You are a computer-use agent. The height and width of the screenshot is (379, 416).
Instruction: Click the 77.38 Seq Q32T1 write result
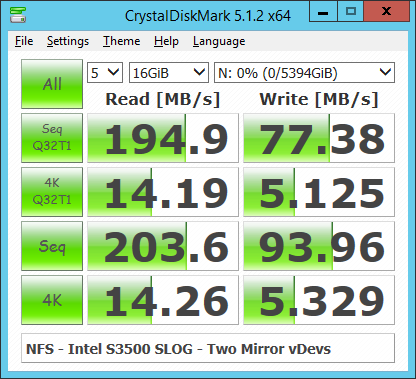[319, 138]
